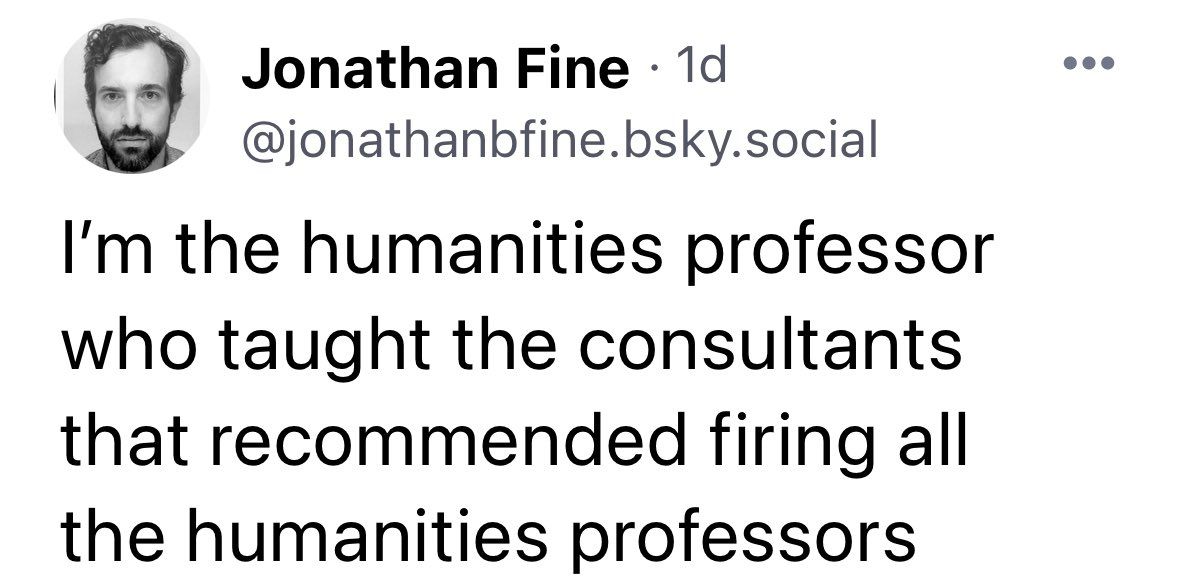Screen dimensions: 1179x587
Task: Click the "1d" post timestamp
Action: (x=704, y=68)
